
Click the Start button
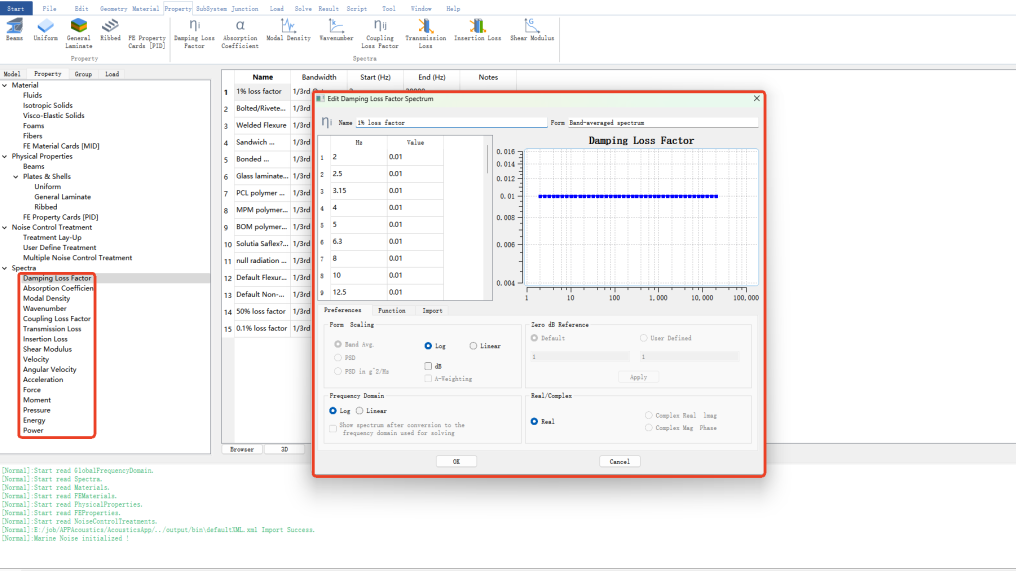tap(16, 8)
